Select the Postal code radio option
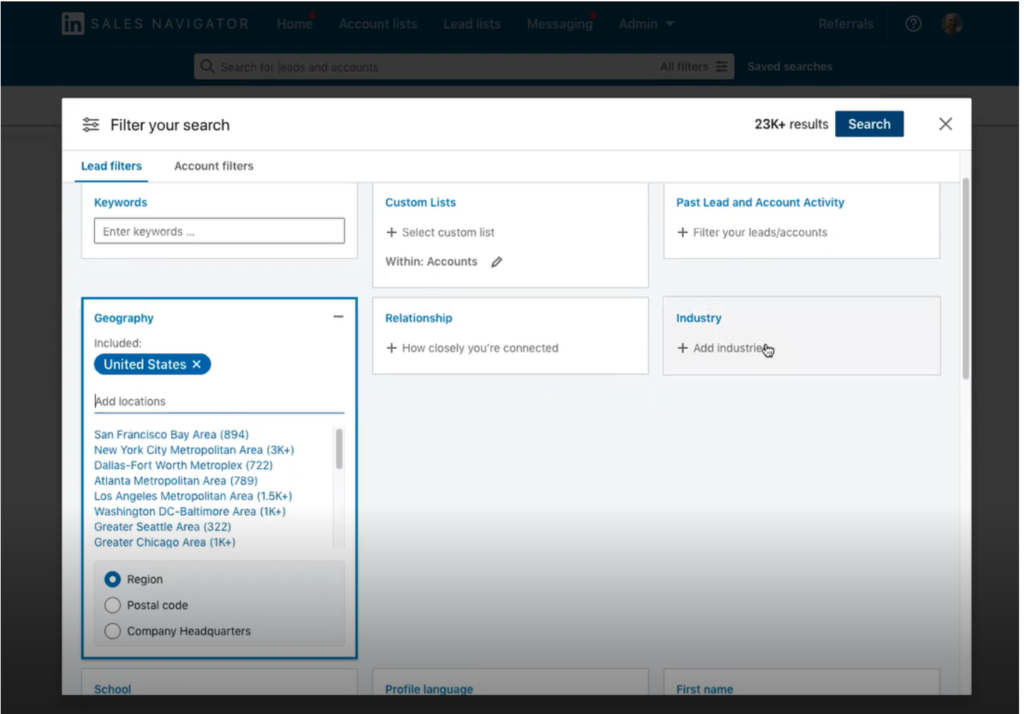Image resolution: width=1024 pixels, height=714 pixels. click(112, 606)
